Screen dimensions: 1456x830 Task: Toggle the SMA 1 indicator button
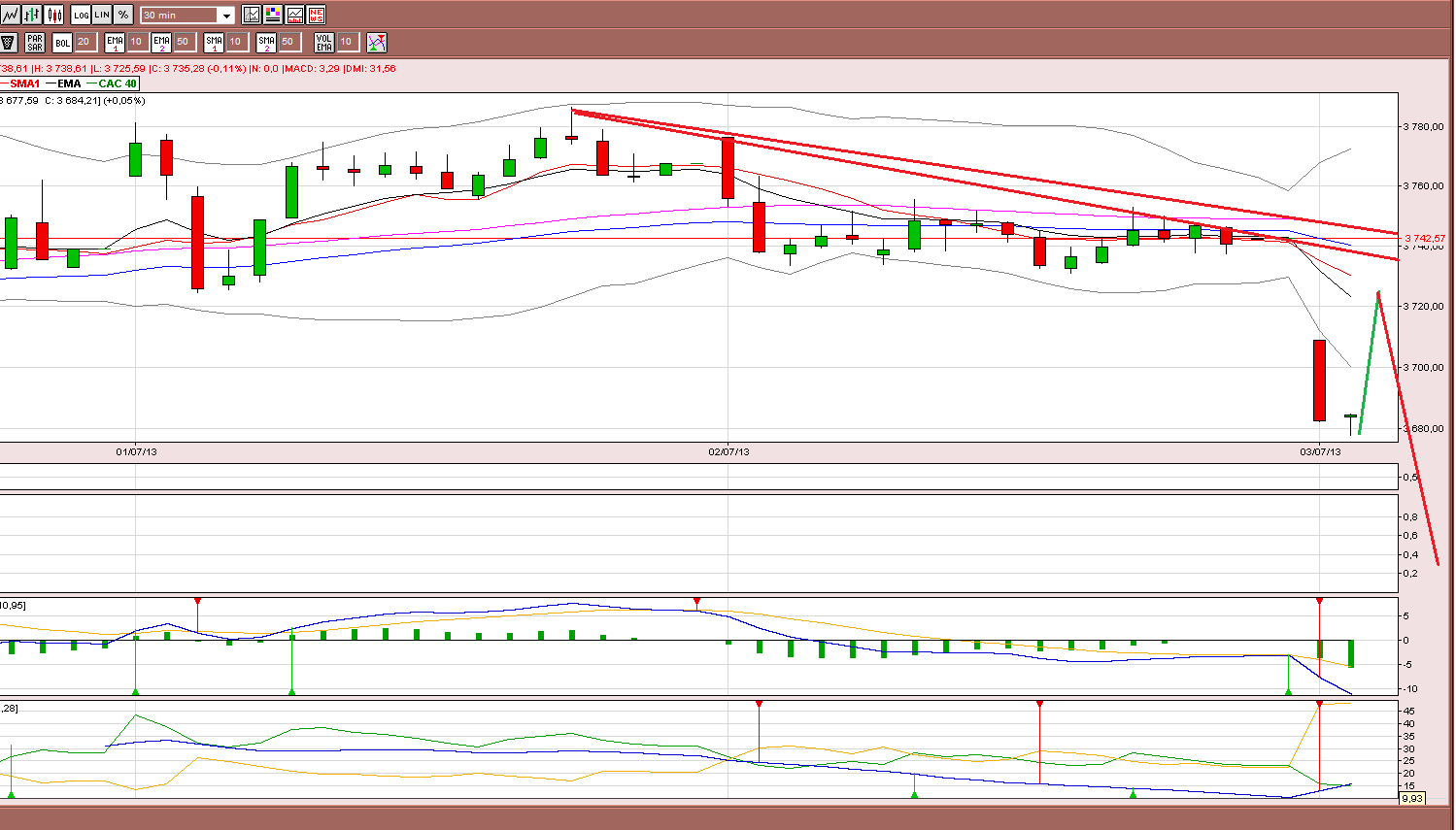pyautogui.click(x=214, y=43)
